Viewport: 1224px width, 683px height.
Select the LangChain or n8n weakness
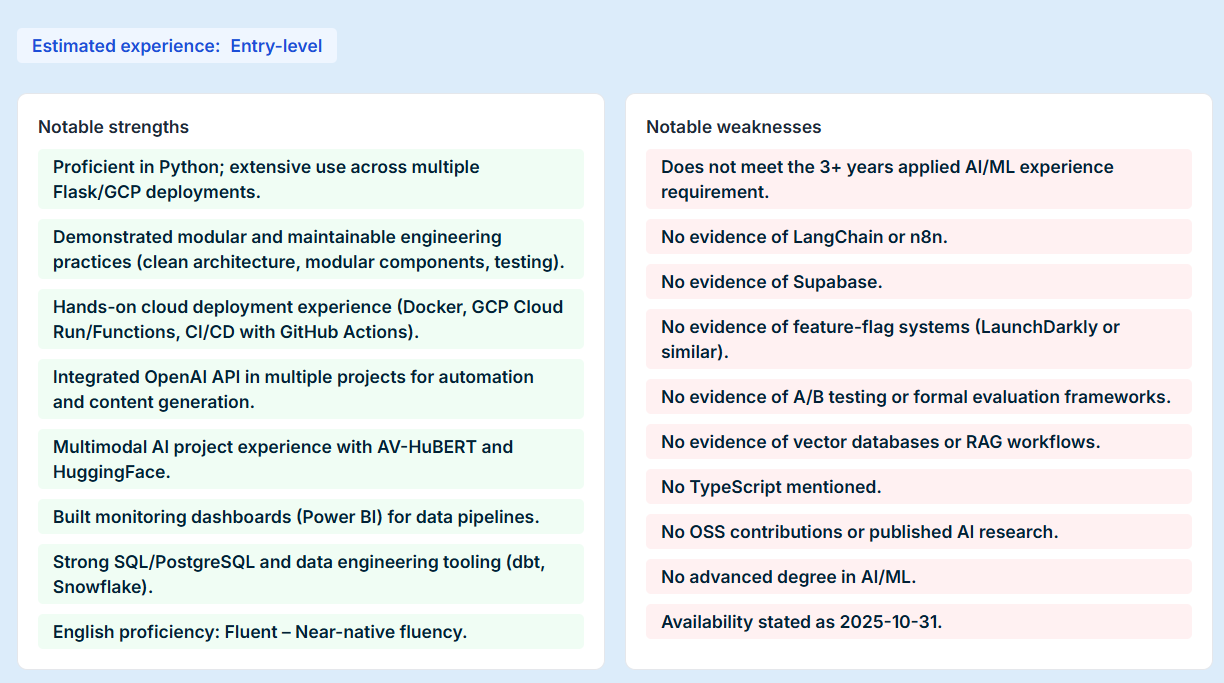tap(918, 237)
